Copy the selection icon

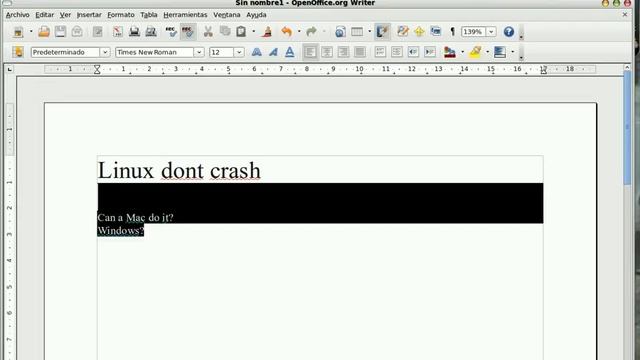click(x=225, y=32)
